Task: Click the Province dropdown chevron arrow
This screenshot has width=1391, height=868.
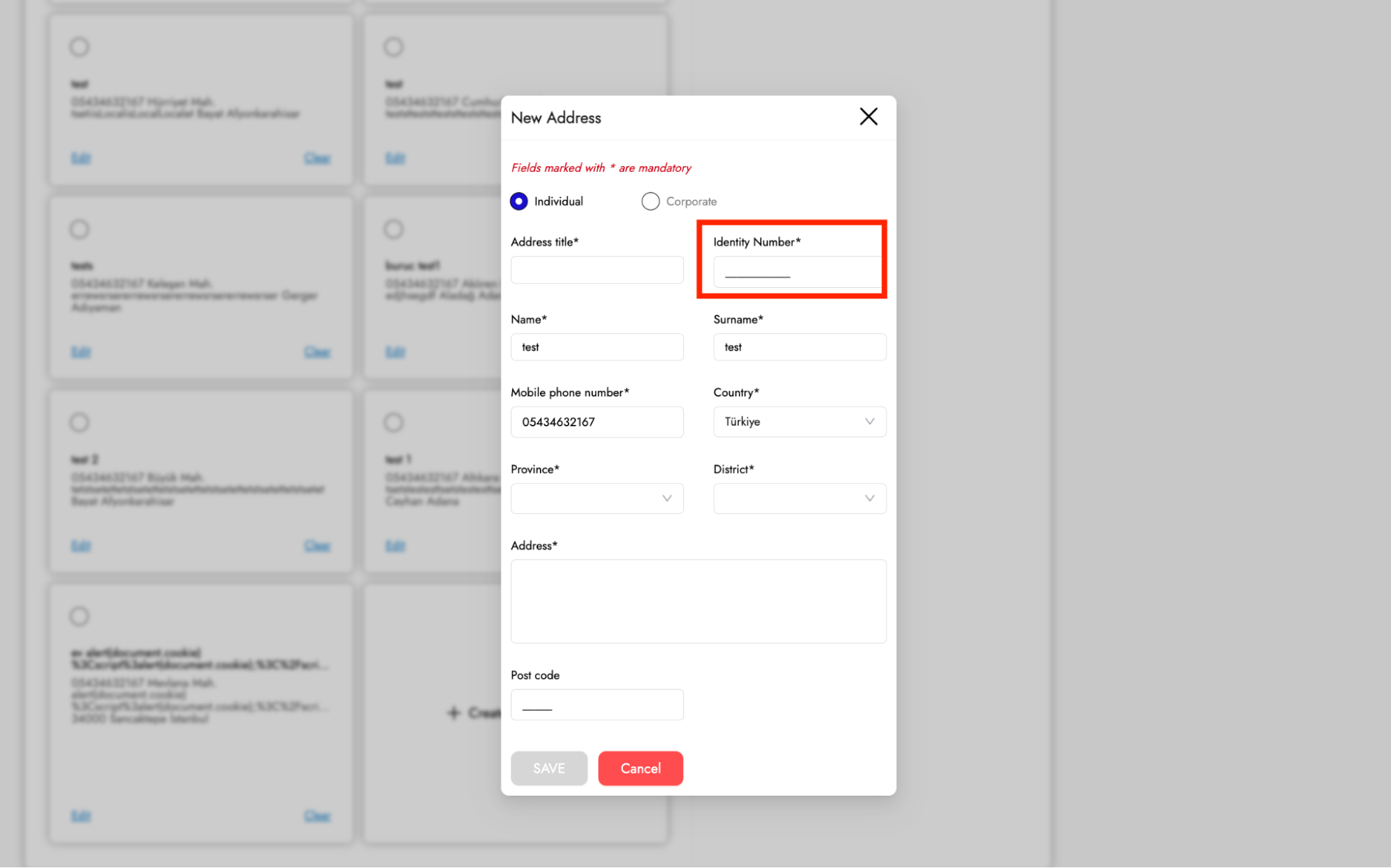Action: point(667,498)
